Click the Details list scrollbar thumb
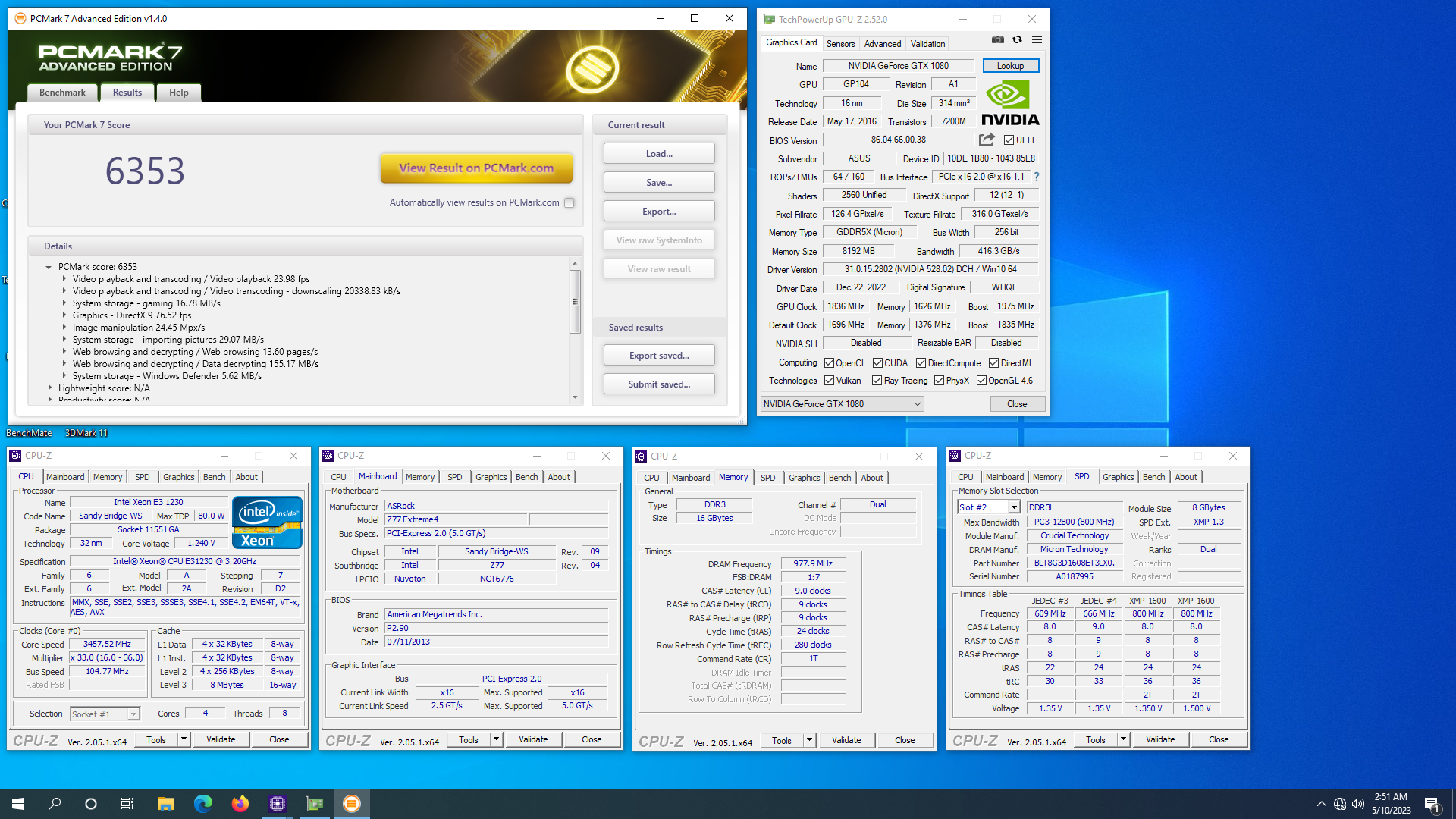1456x819 pixels. (575, 301)
